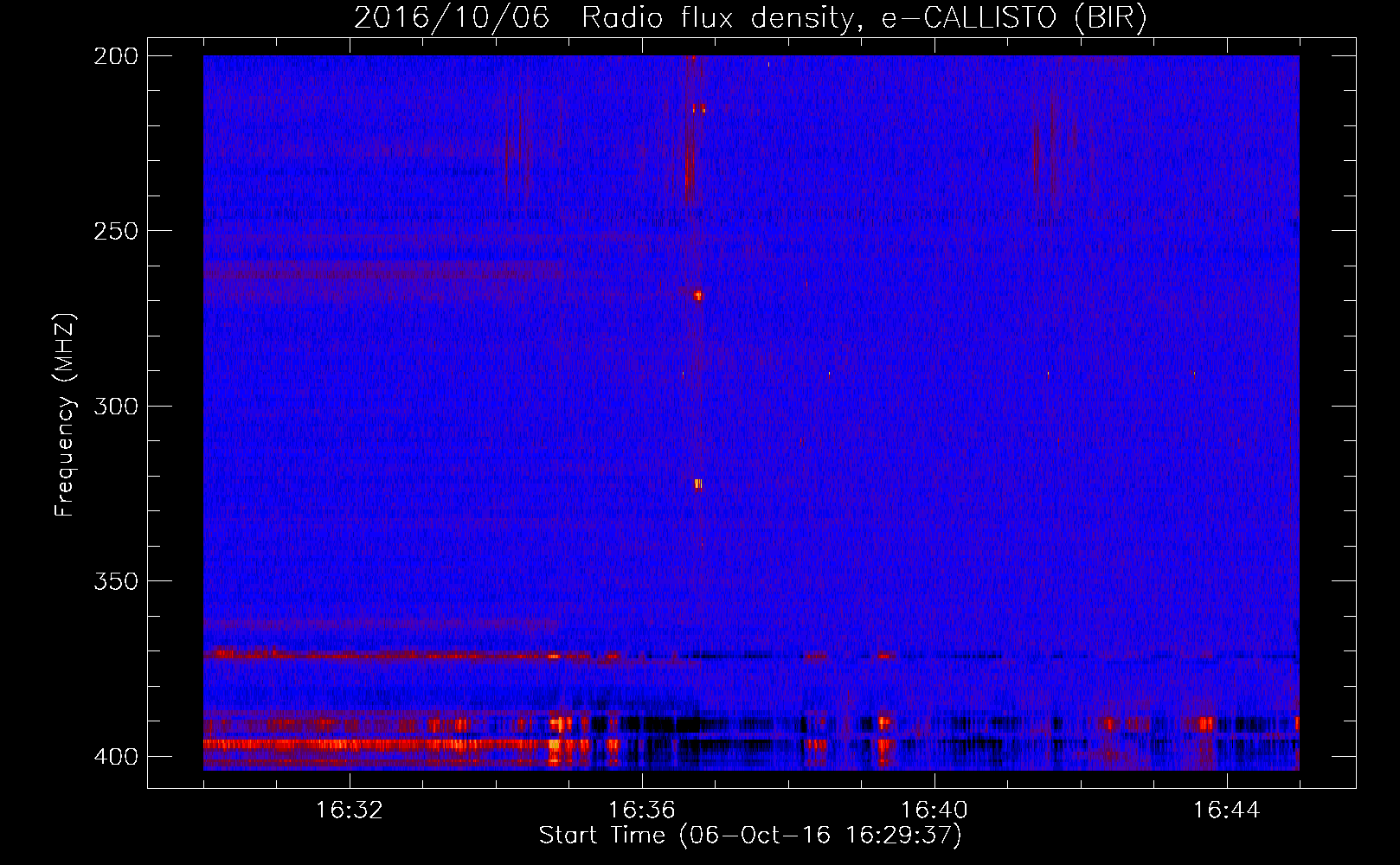Click the date "2016/10/06" in the title
The height and width of the screenshot is (865, 1400).
point(452,18)
